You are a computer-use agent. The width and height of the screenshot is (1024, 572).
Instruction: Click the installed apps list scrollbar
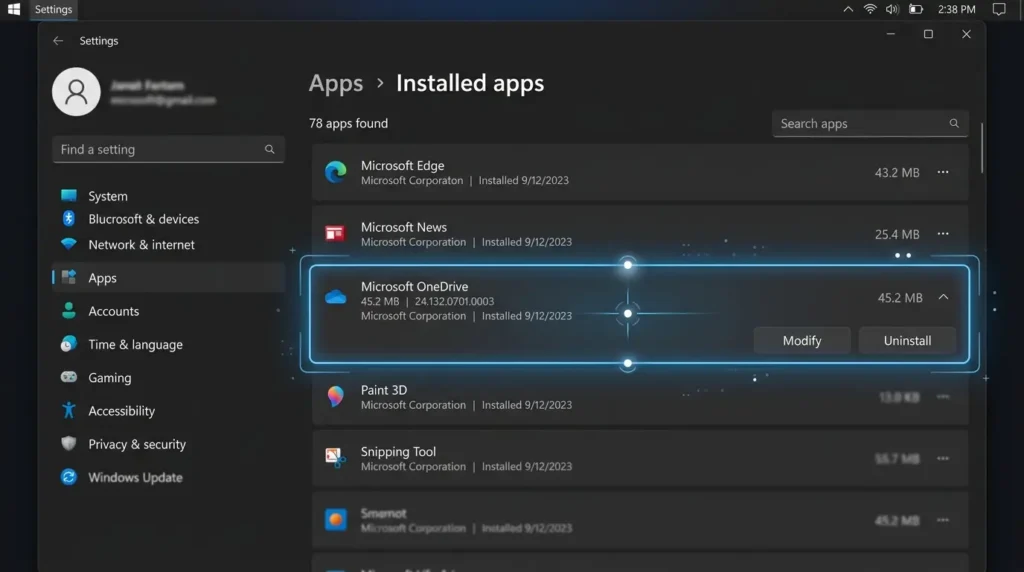[x=982, y=148]
